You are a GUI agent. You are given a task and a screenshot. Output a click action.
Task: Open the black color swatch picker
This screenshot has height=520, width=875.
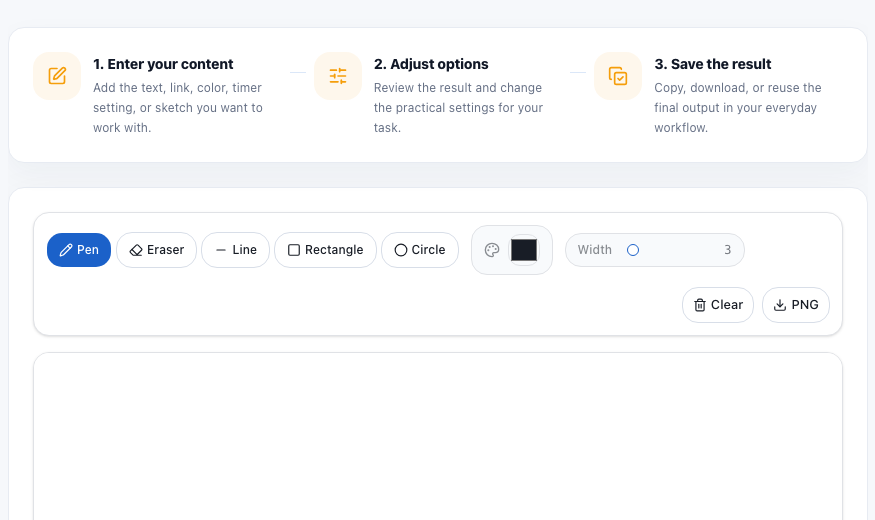pyautogui.click(x=524, y=250)
